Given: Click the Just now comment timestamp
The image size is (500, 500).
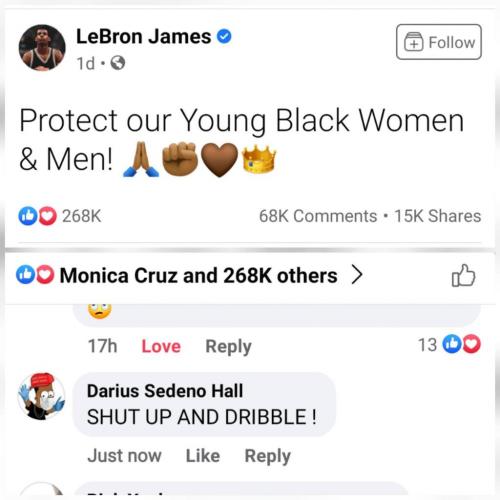Looking at the screenshot, I should pyautogui.click(x=124, y=456).
